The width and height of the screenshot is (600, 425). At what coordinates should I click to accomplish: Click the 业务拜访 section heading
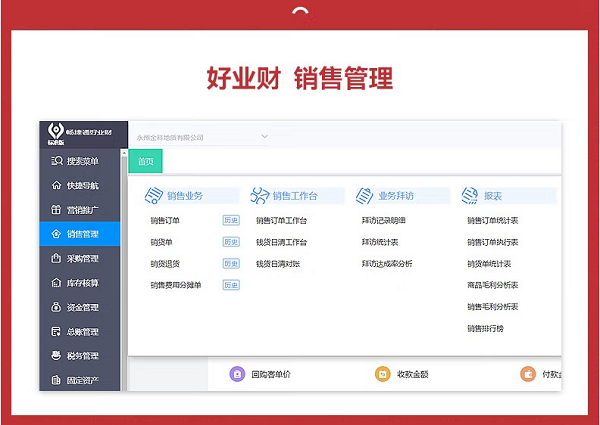(x=396, y=196)
